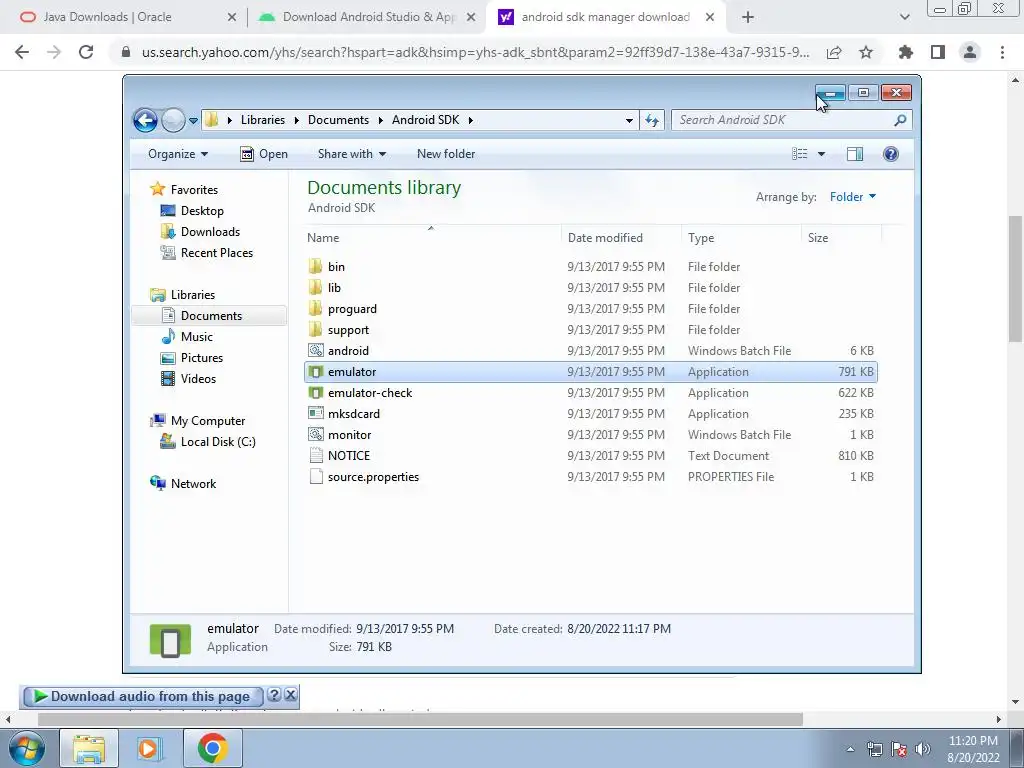Open Arrange by Folder dropdown

[x=853, y=197]
